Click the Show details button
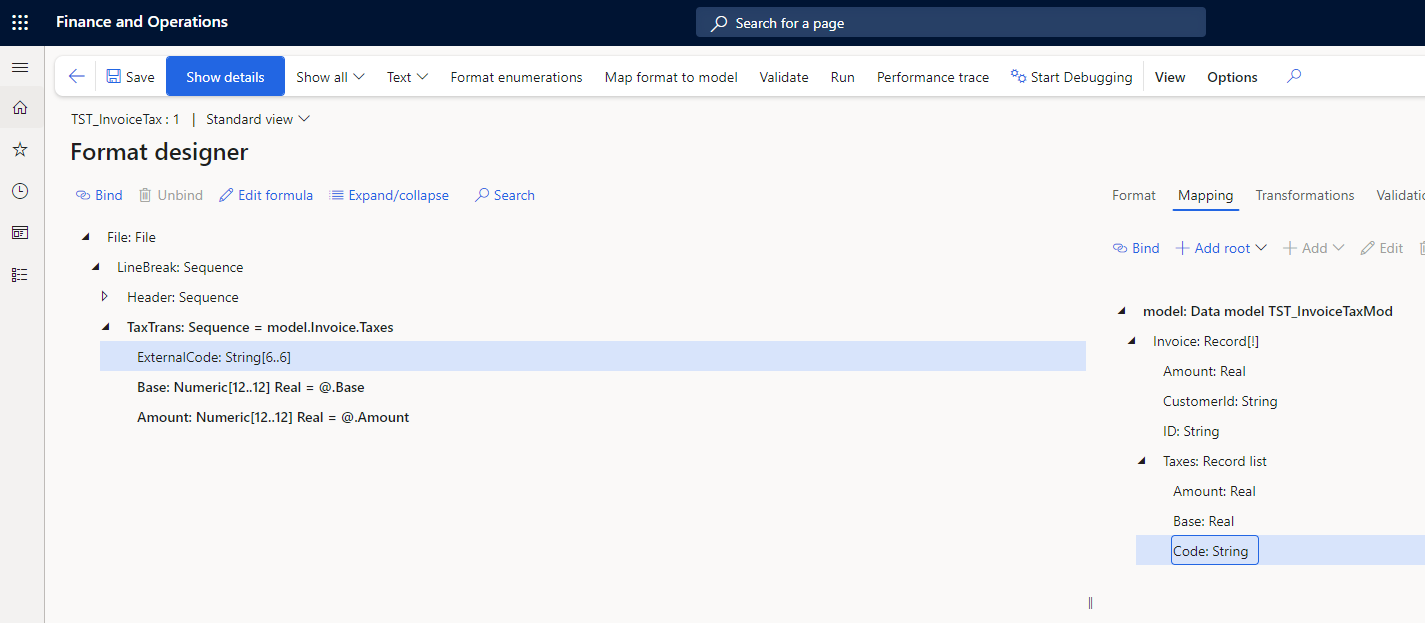The width and height of the screenshot is (1425, 623). coord(225,77)
